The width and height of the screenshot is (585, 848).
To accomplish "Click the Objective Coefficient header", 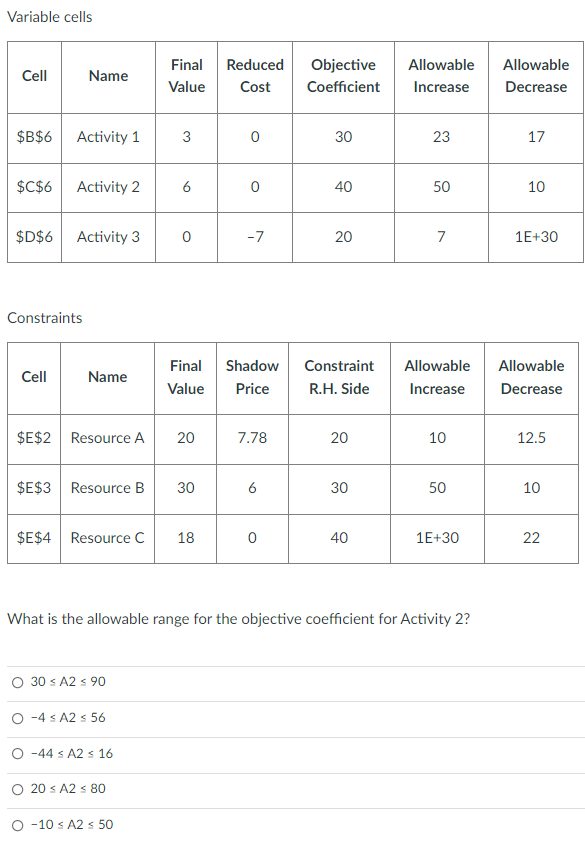I will 343,76.
